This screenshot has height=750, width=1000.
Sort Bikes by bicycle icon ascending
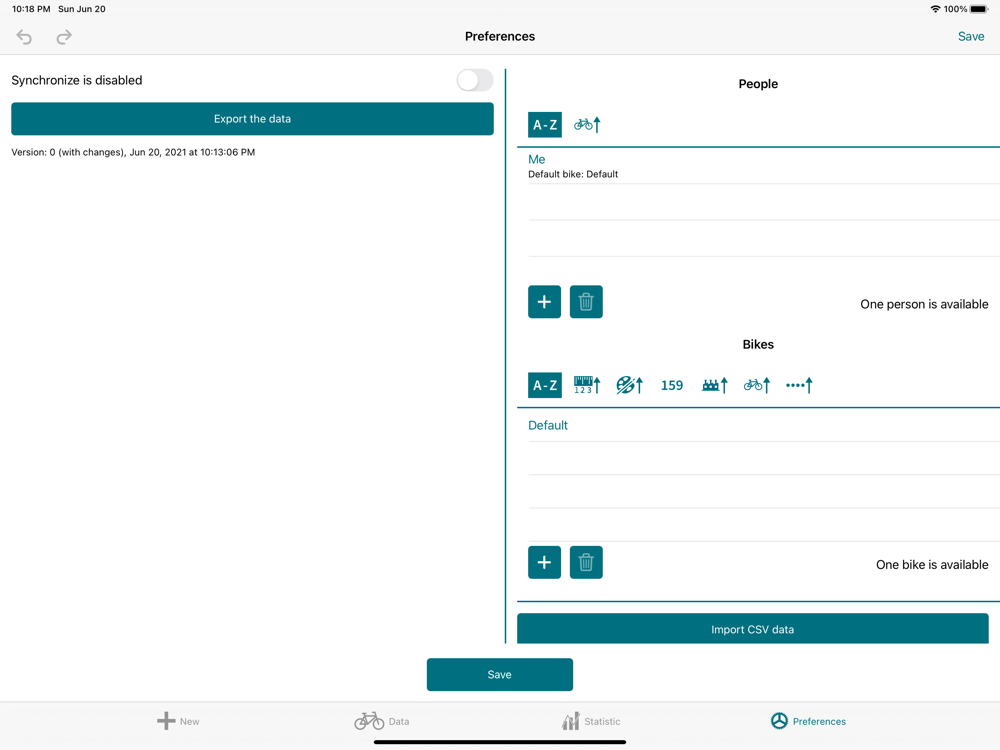pyautogui.click(x=757, y=385)
